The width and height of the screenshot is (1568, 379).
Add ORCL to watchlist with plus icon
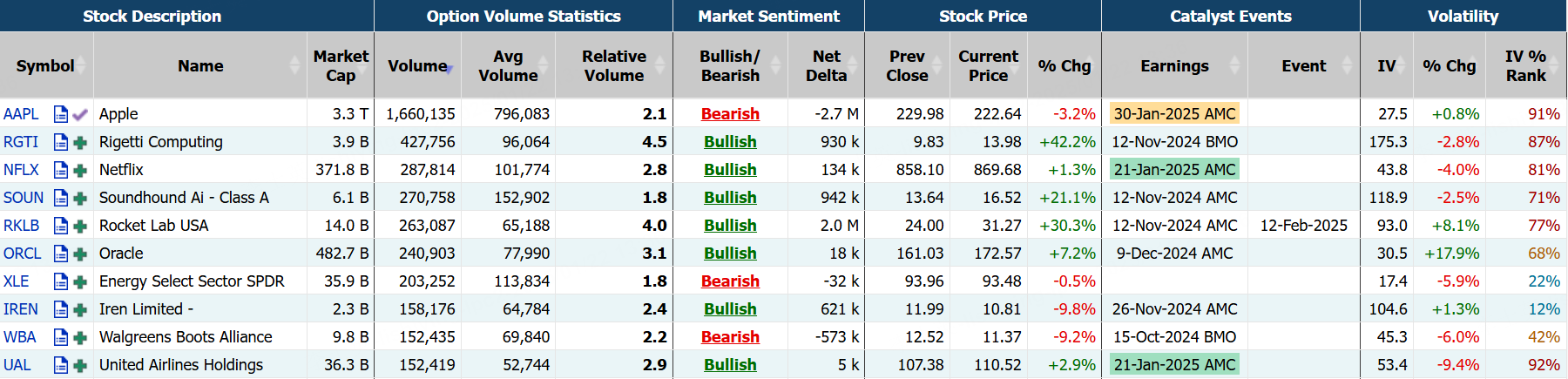(80, 254)
